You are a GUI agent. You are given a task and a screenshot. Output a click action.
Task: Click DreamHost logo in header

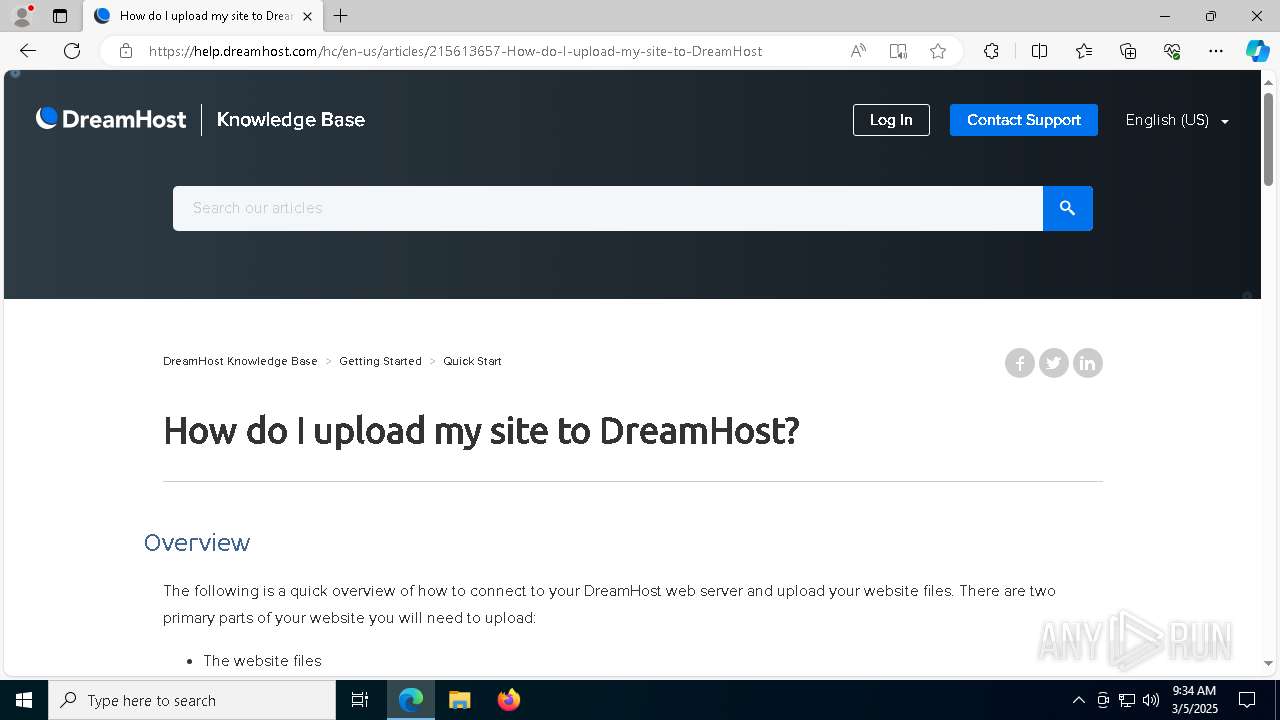(x=111, y=119)
